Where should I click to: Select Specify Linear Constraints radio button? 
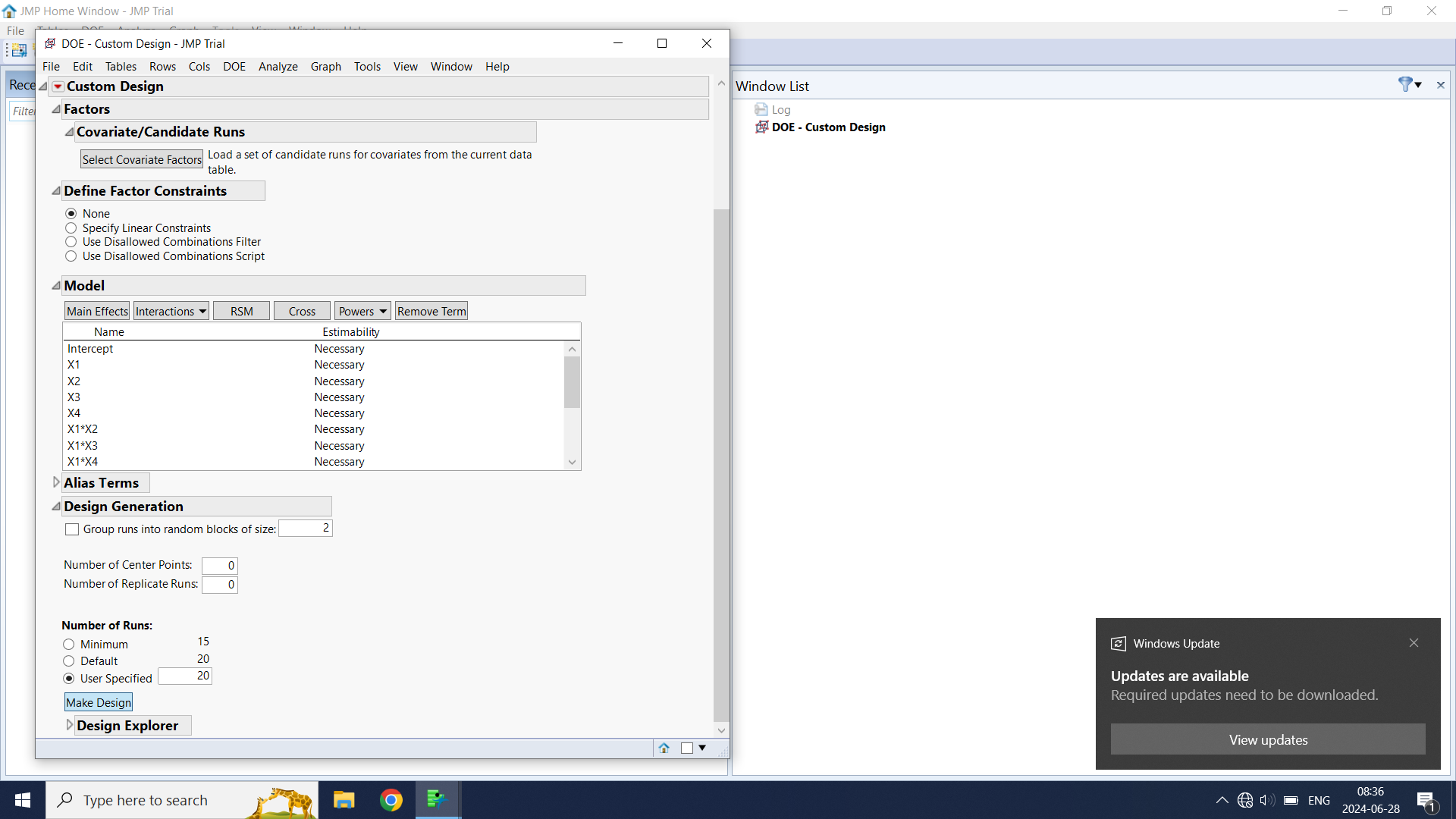pyautogui.click(x=71, y=228)
